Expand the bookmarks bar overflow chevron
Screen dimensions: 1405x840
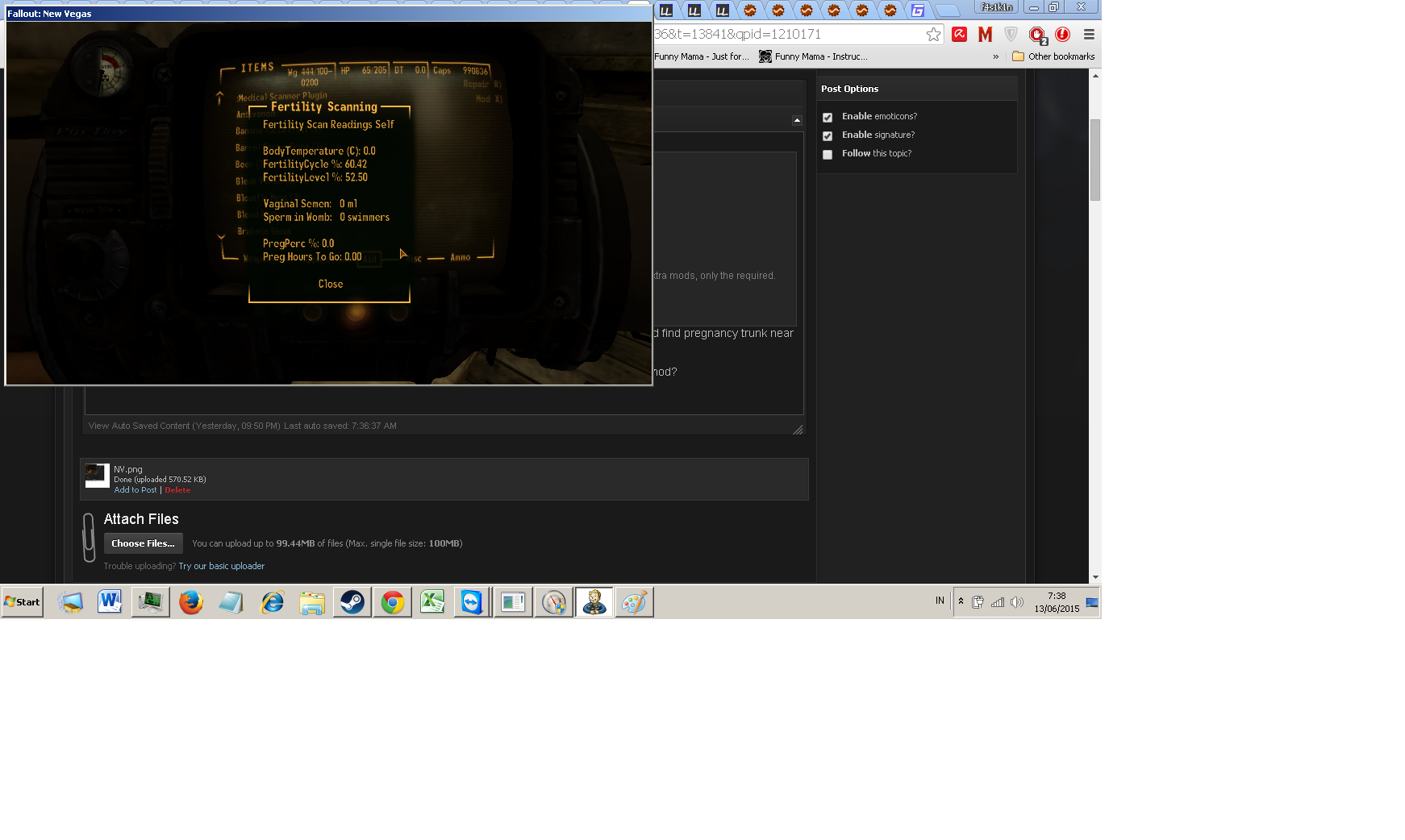pos(996,56)
